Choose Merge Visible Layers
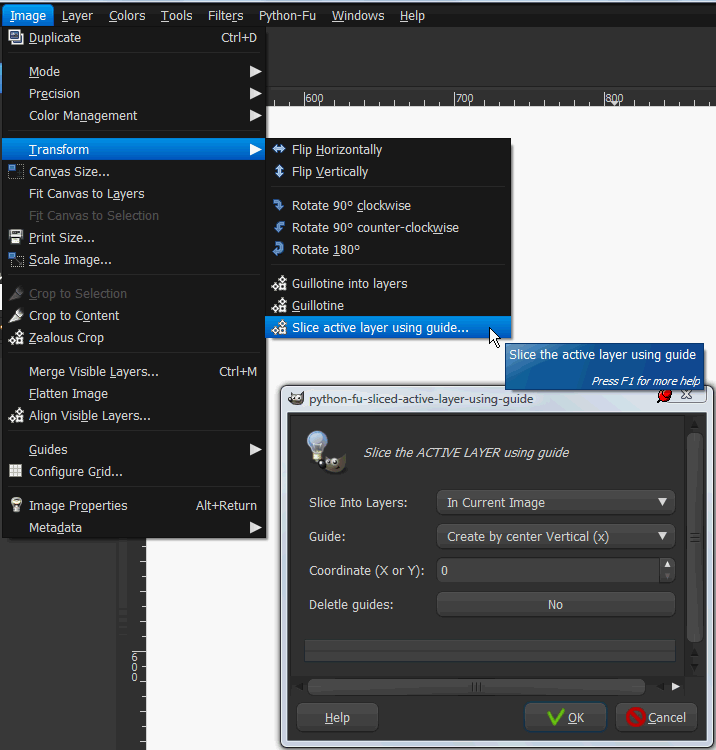The width and height of the screenshot is (716, 750). click(x=134, y=371)
